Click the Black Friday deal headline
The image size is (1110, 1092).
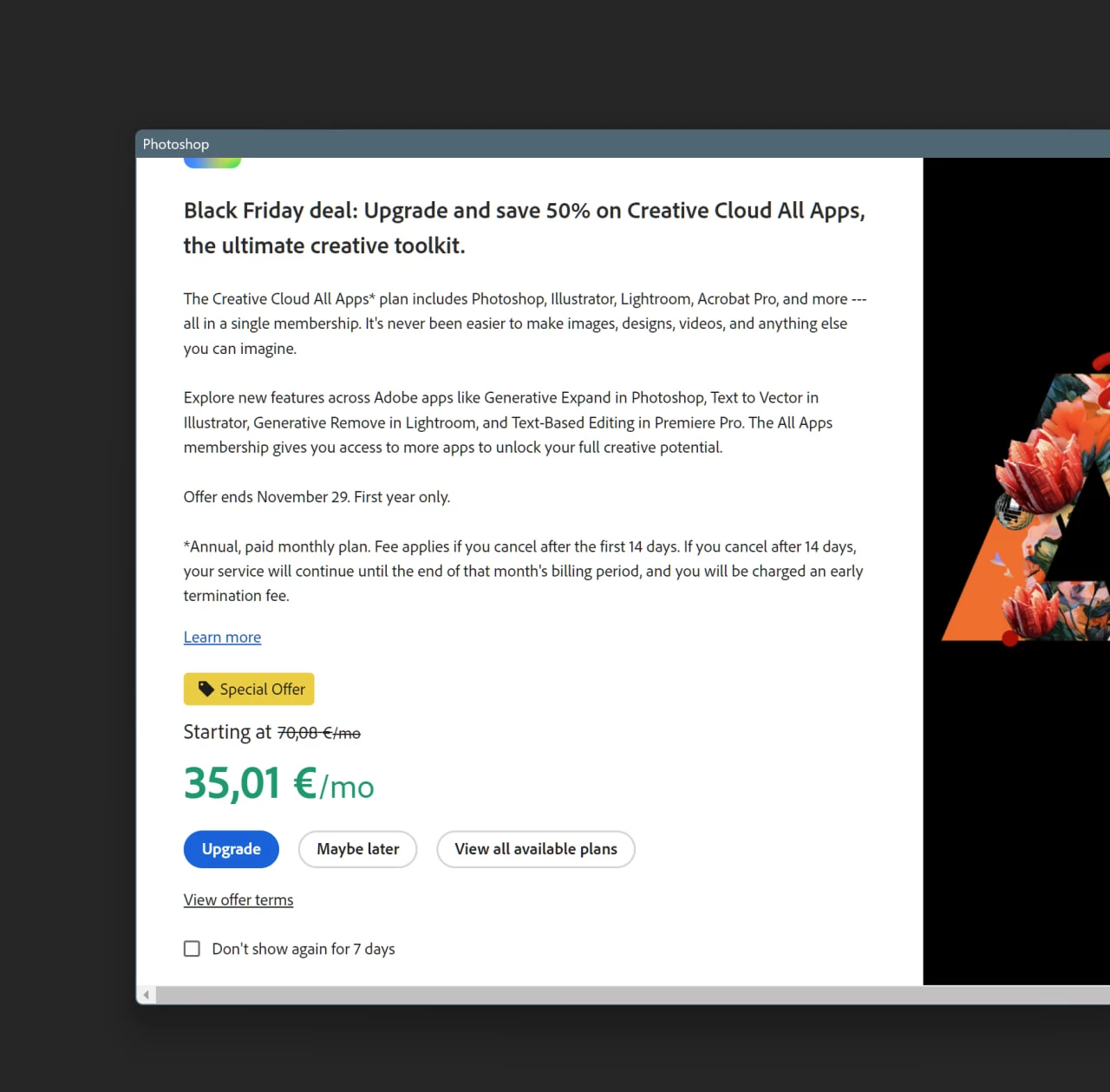(x=525, y=228)
